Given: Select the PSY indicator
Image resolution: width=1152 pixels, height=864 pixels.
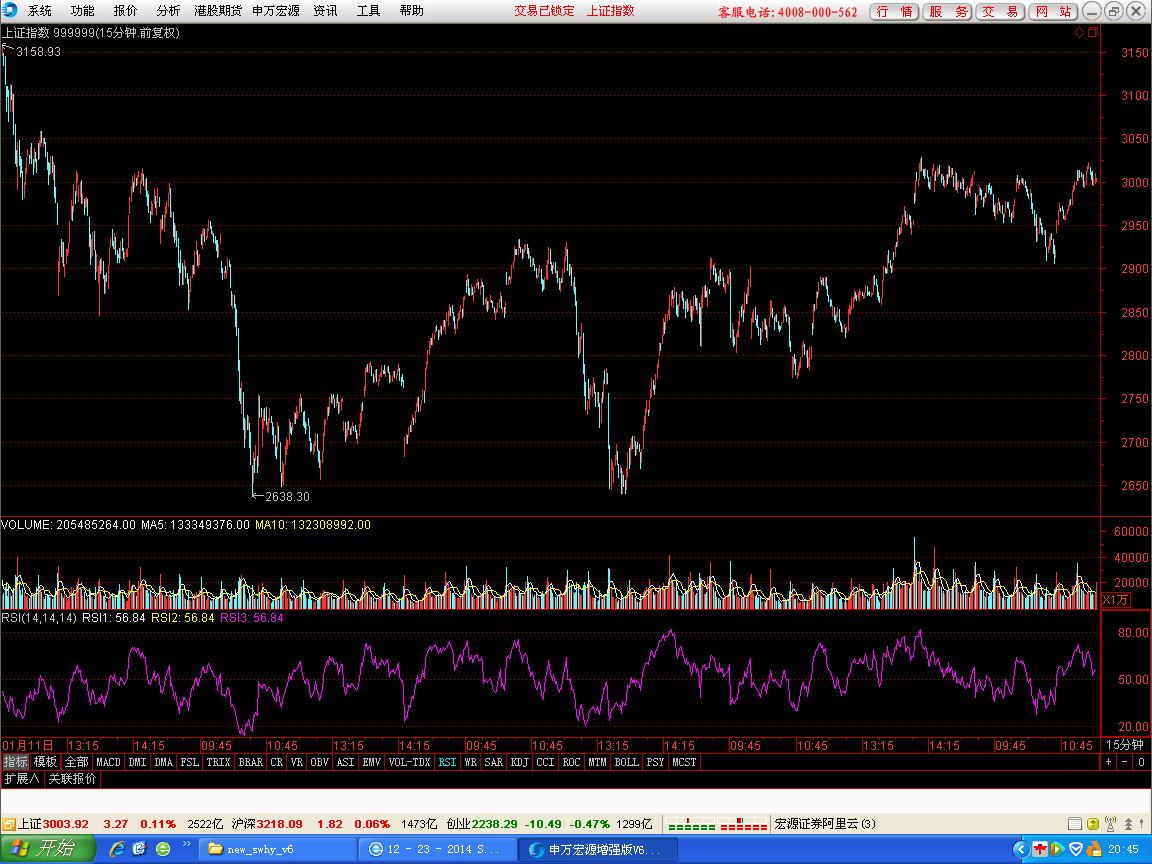Looking at the screenshot, I should pos(655,762).
